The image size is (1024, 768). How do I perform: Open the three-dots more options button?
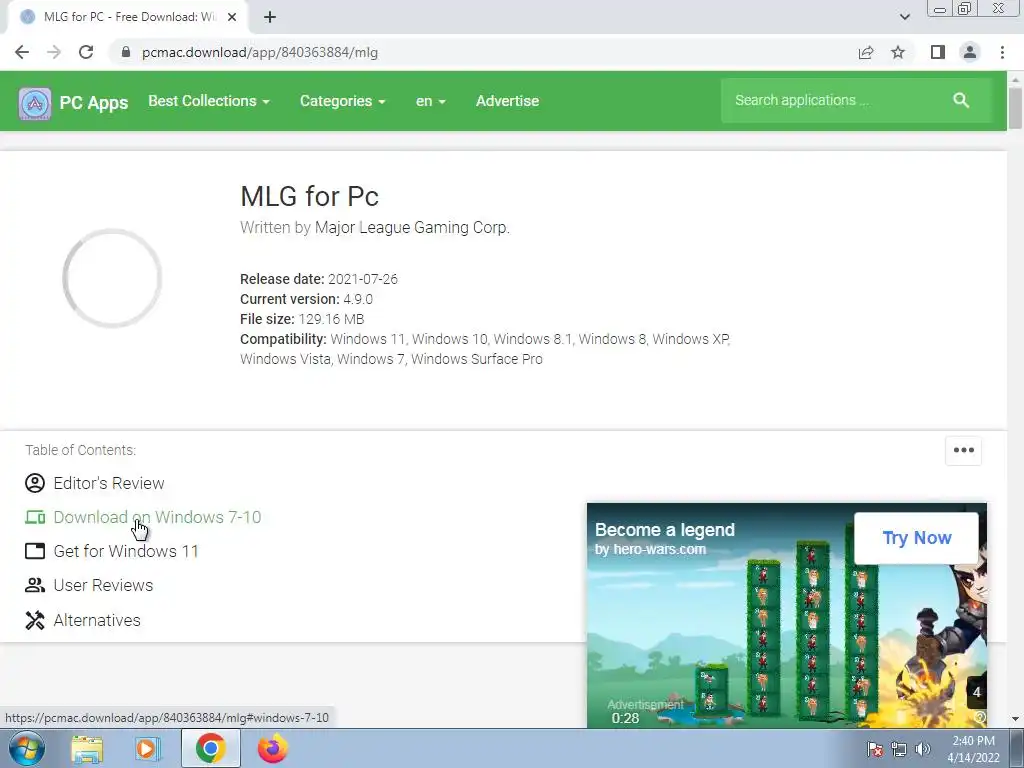click(963, 450)
